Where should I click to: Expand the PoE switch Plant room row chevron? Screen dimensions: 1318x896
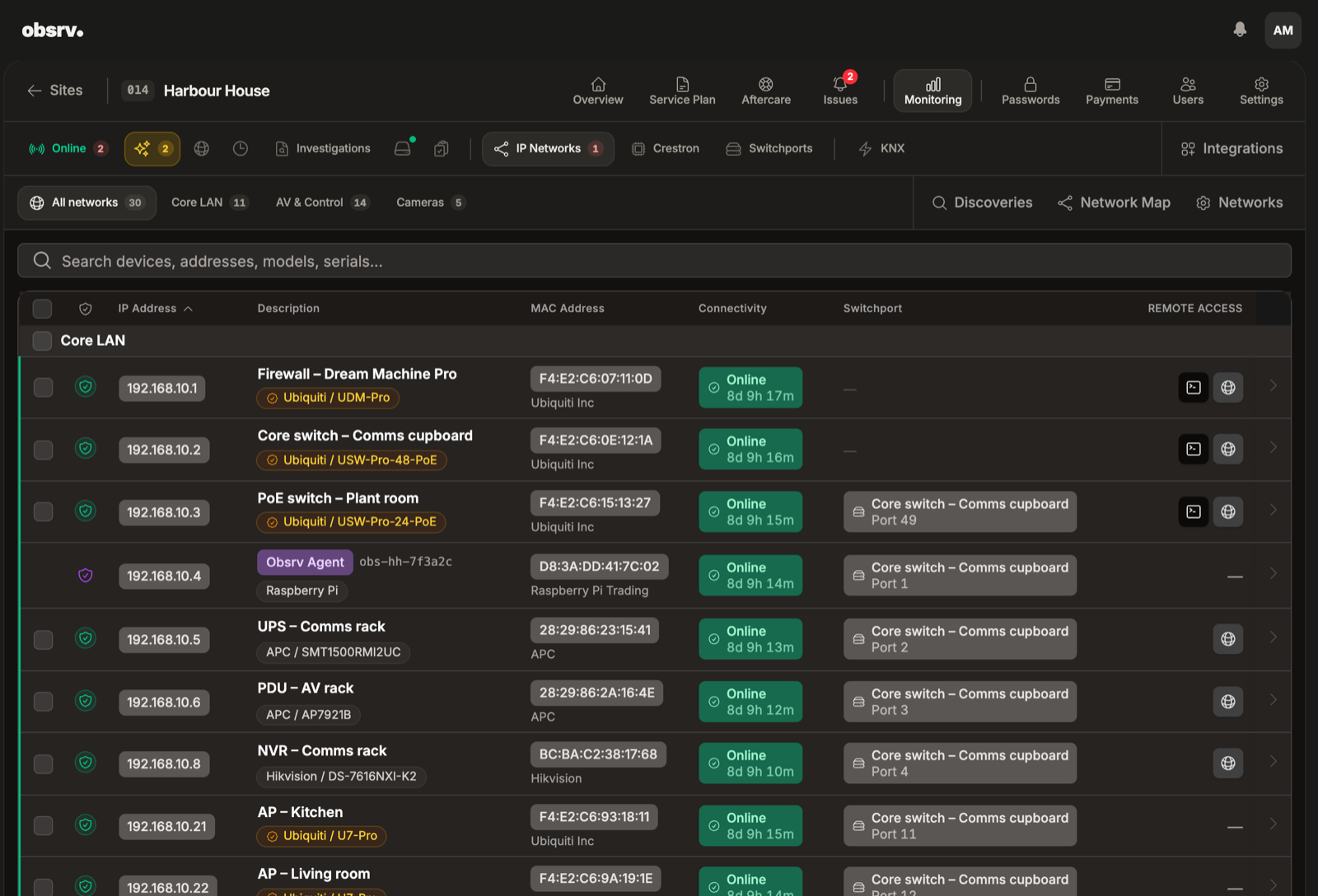pyautogui.click(x=1273, y=510)
